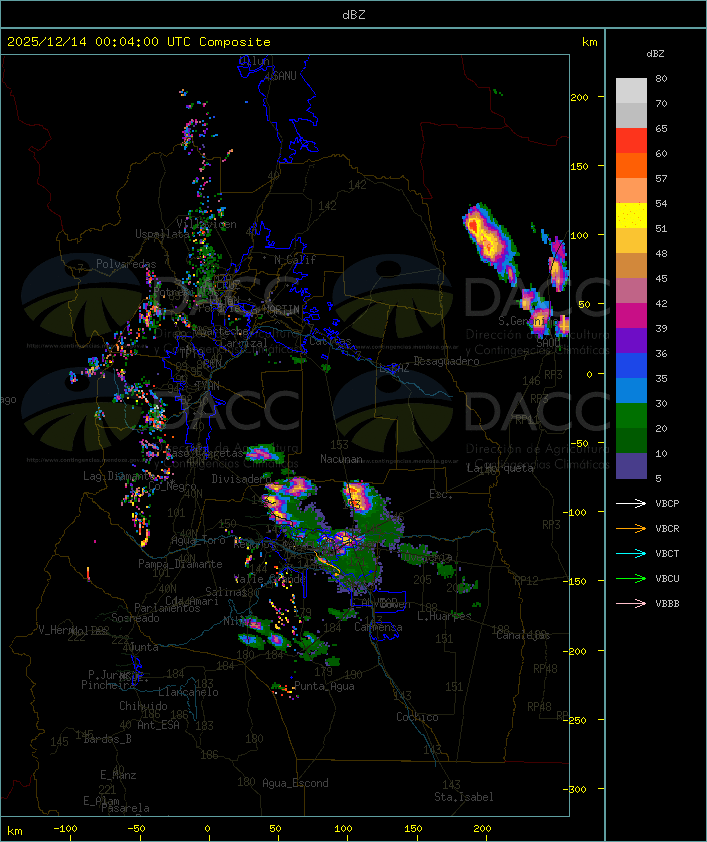This screenshot has width=707, height=842.
Task: Click the Desaguadero map label
Action: (x=446, y=361)
